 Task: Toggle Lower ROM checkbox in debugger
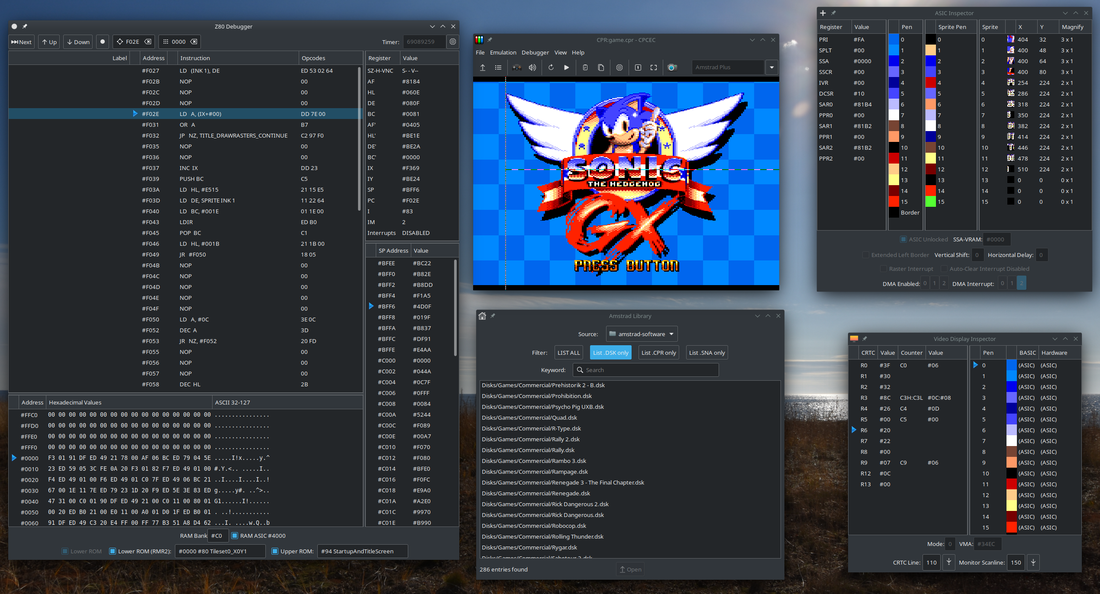click(x=65, y=551)
